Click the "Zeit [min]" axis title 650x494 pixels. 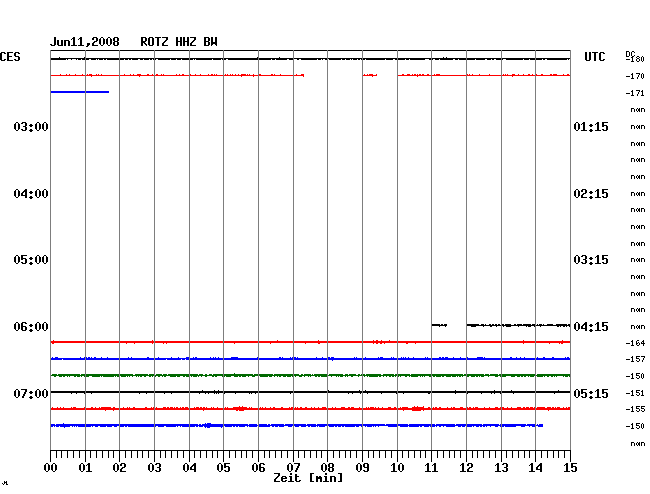click(x=308, y=478)
